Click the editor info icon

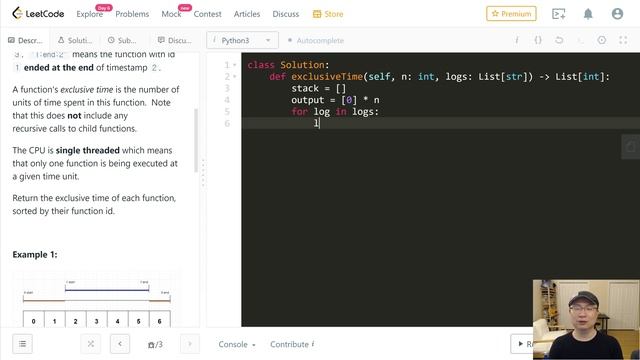(x=517, y=40)
